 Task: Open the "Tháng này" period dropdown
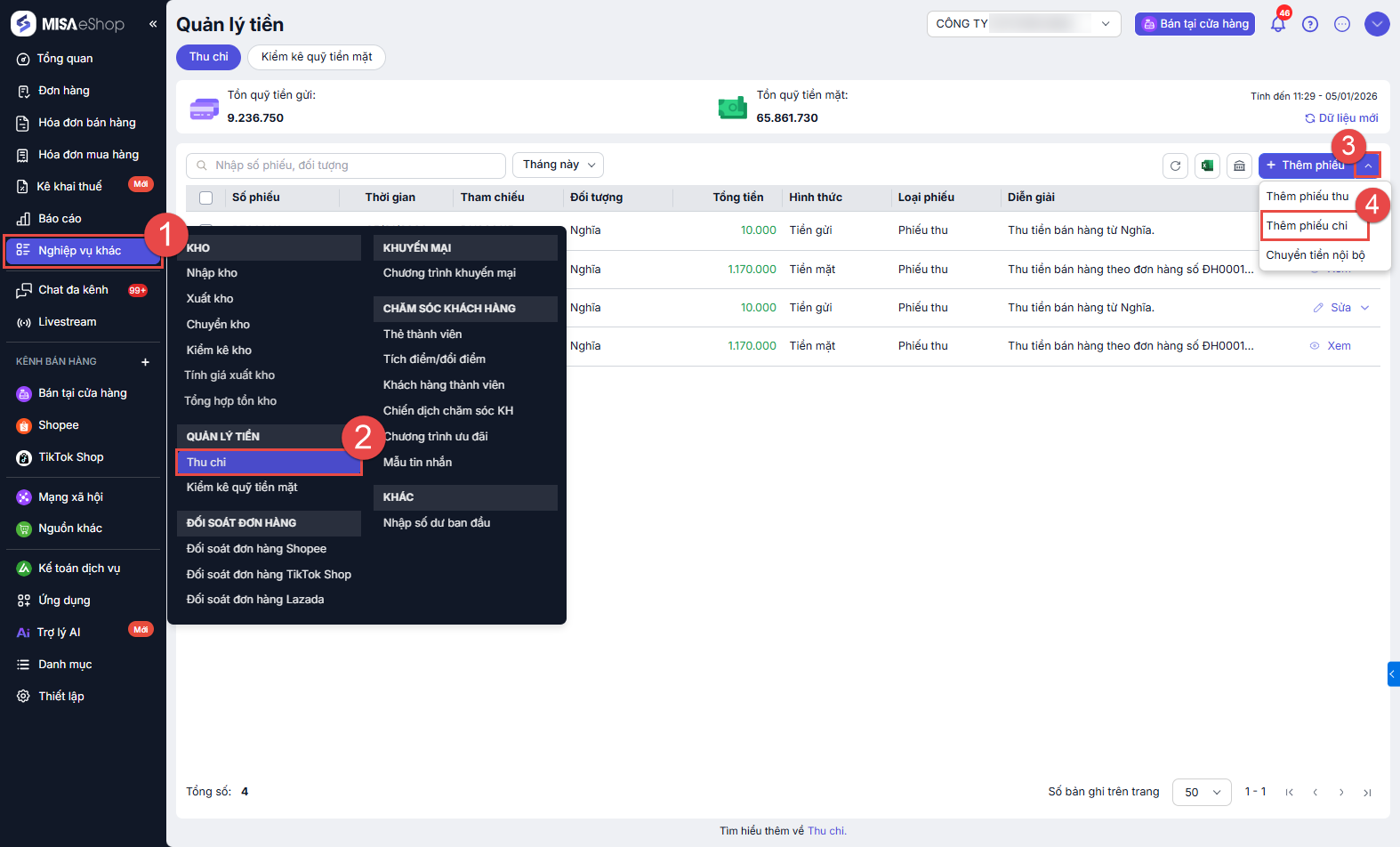point(558,165)
